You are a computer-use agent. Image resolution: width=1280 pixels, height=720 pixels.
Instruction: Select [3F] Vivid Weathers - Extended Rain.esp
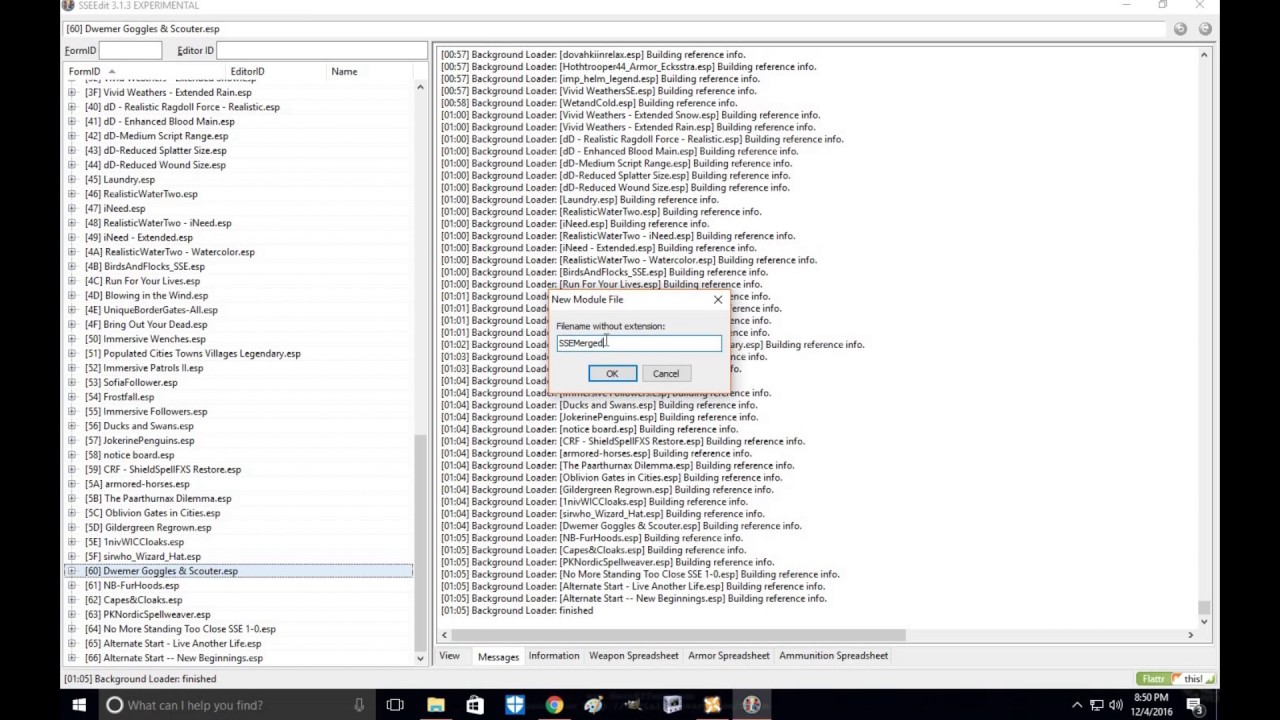pos(168,93)
